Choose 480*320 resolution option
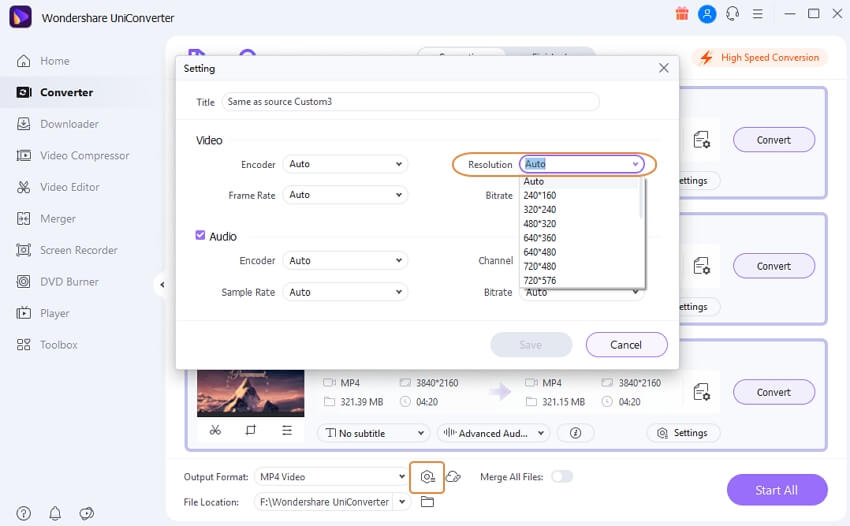This screenshot has width=850, height=526. coord(579,223)
